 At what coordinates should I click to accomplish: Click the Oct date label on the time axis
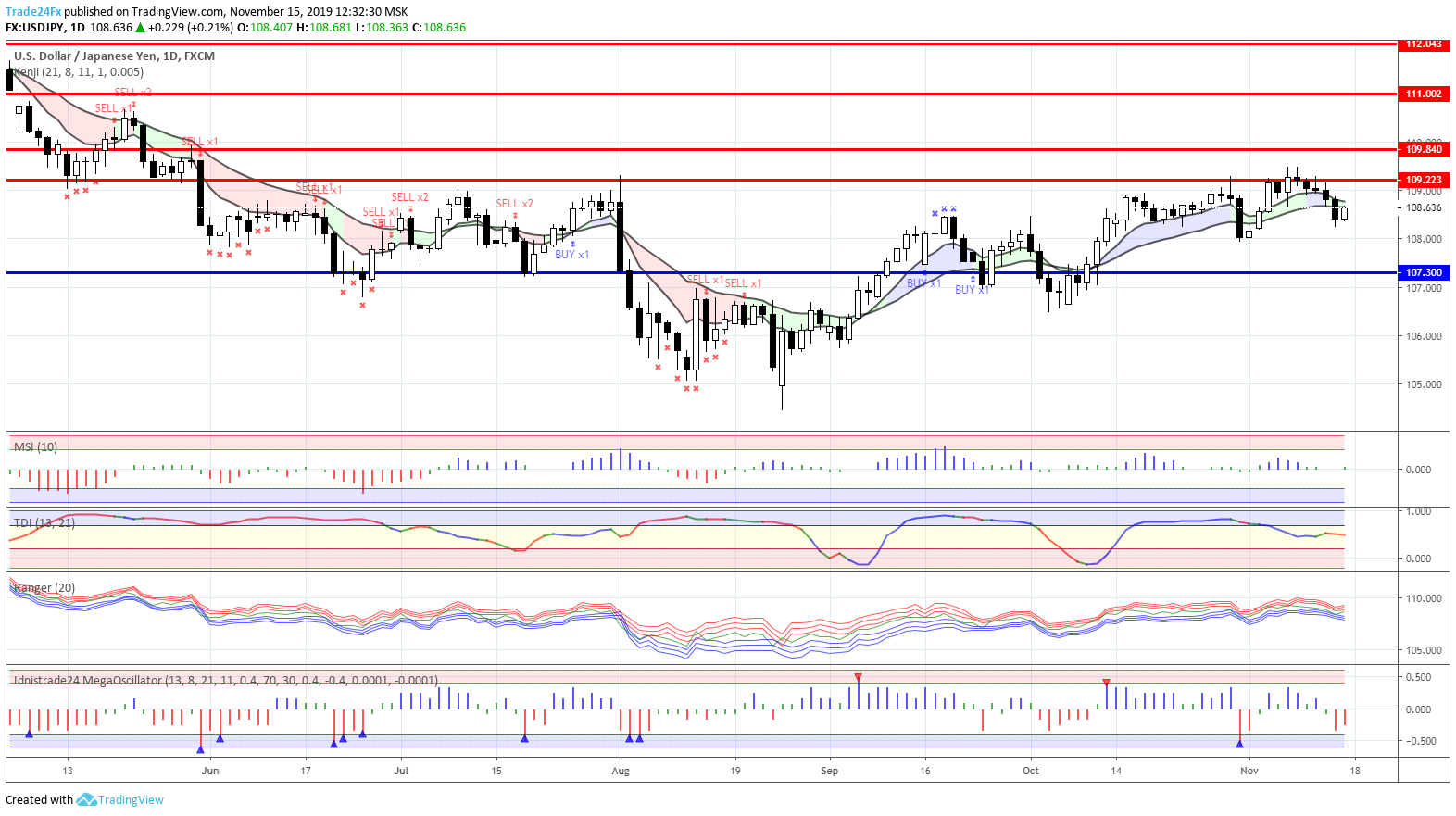[1031, 771]
